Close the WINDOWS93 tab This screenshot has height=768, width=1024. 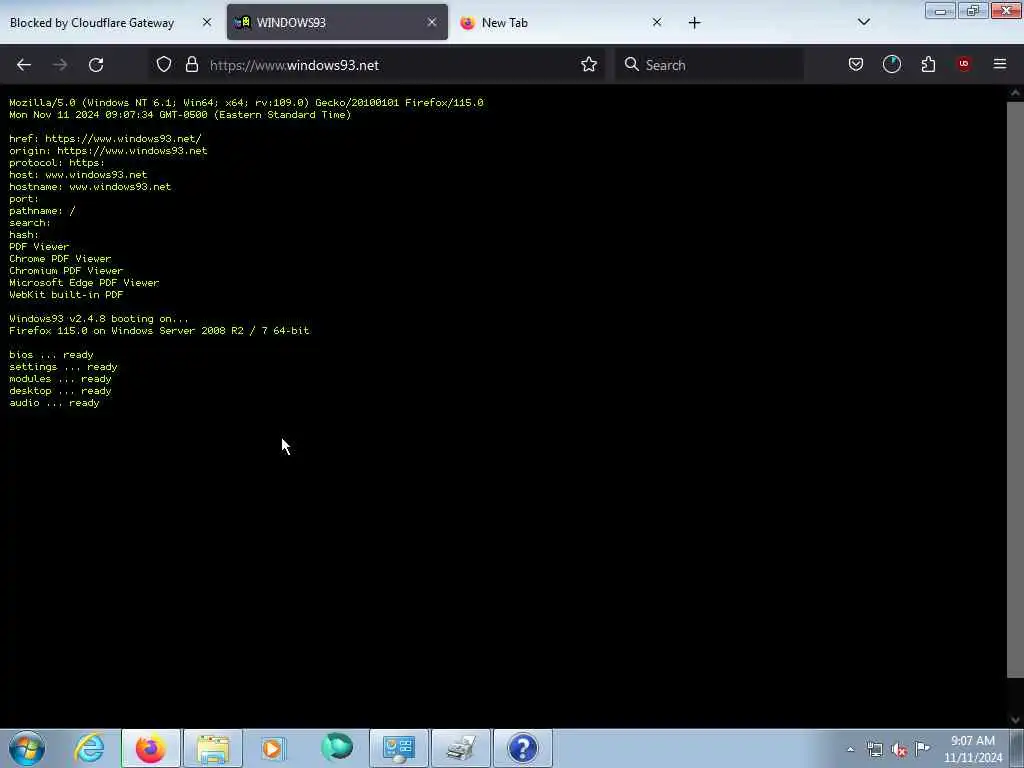(432, 23)
